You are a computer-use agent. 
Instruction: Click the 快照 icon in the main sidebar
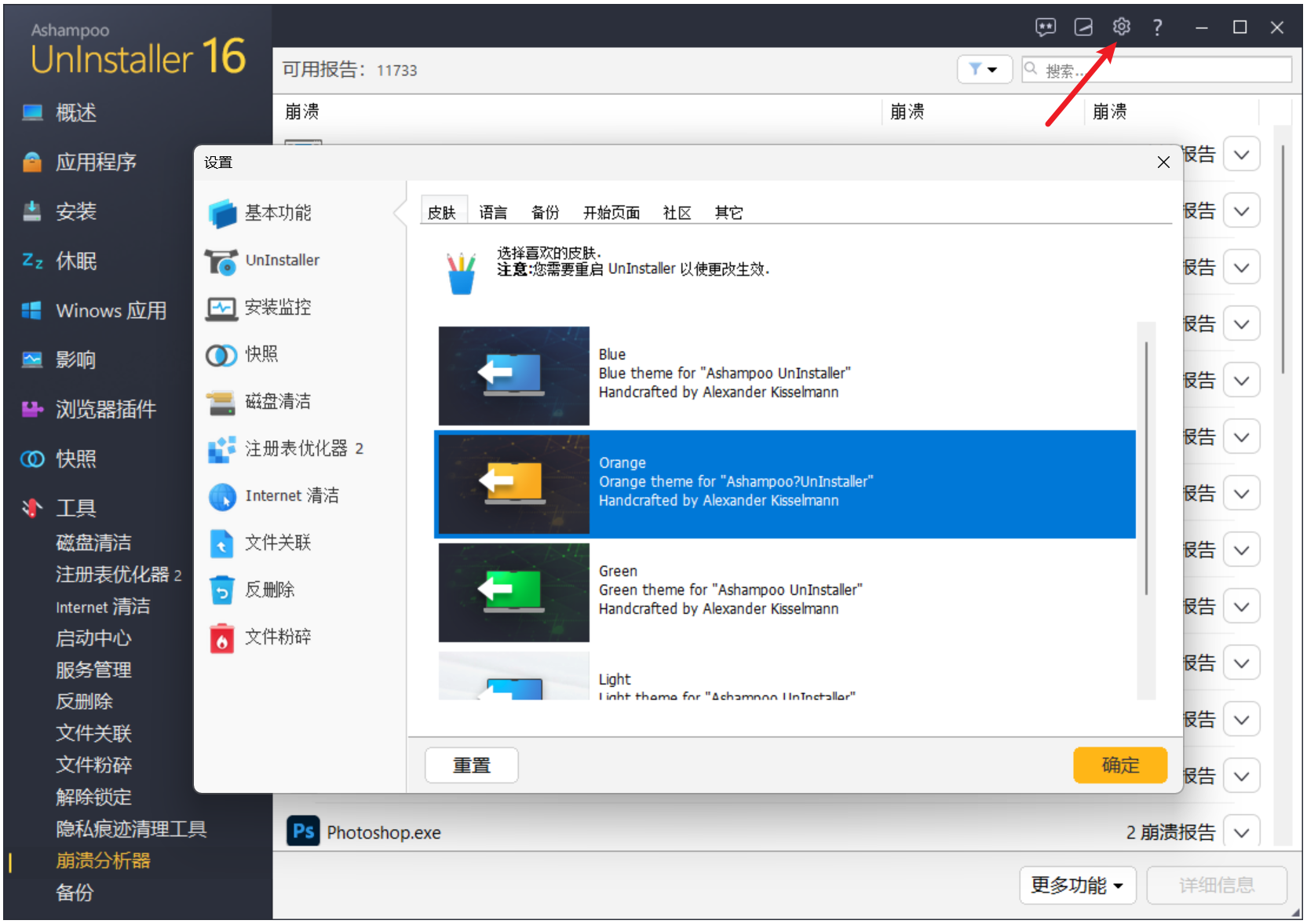[32, 458]
